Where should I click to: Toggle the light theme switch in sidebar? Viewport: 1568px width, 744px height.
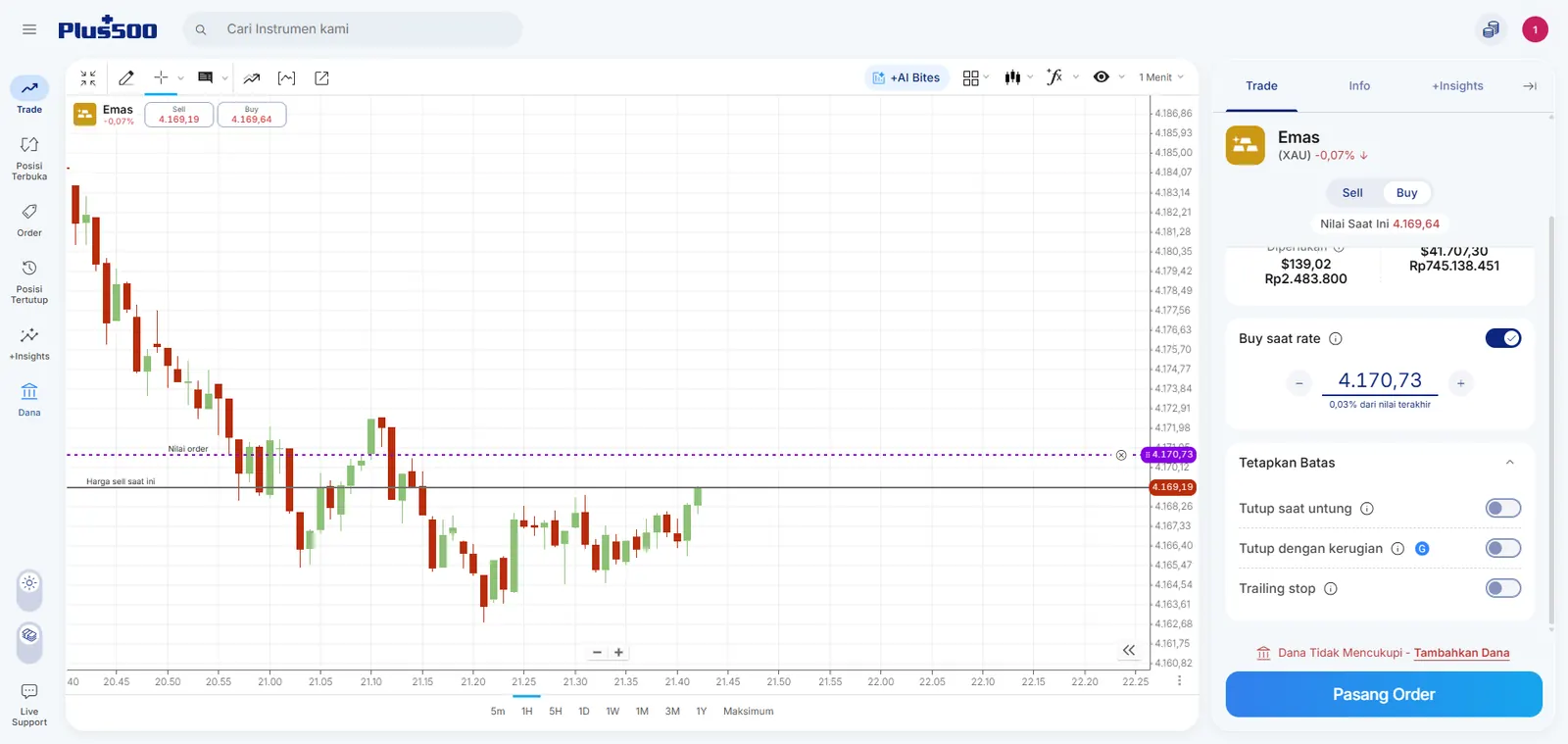click(x=29, y=588)
